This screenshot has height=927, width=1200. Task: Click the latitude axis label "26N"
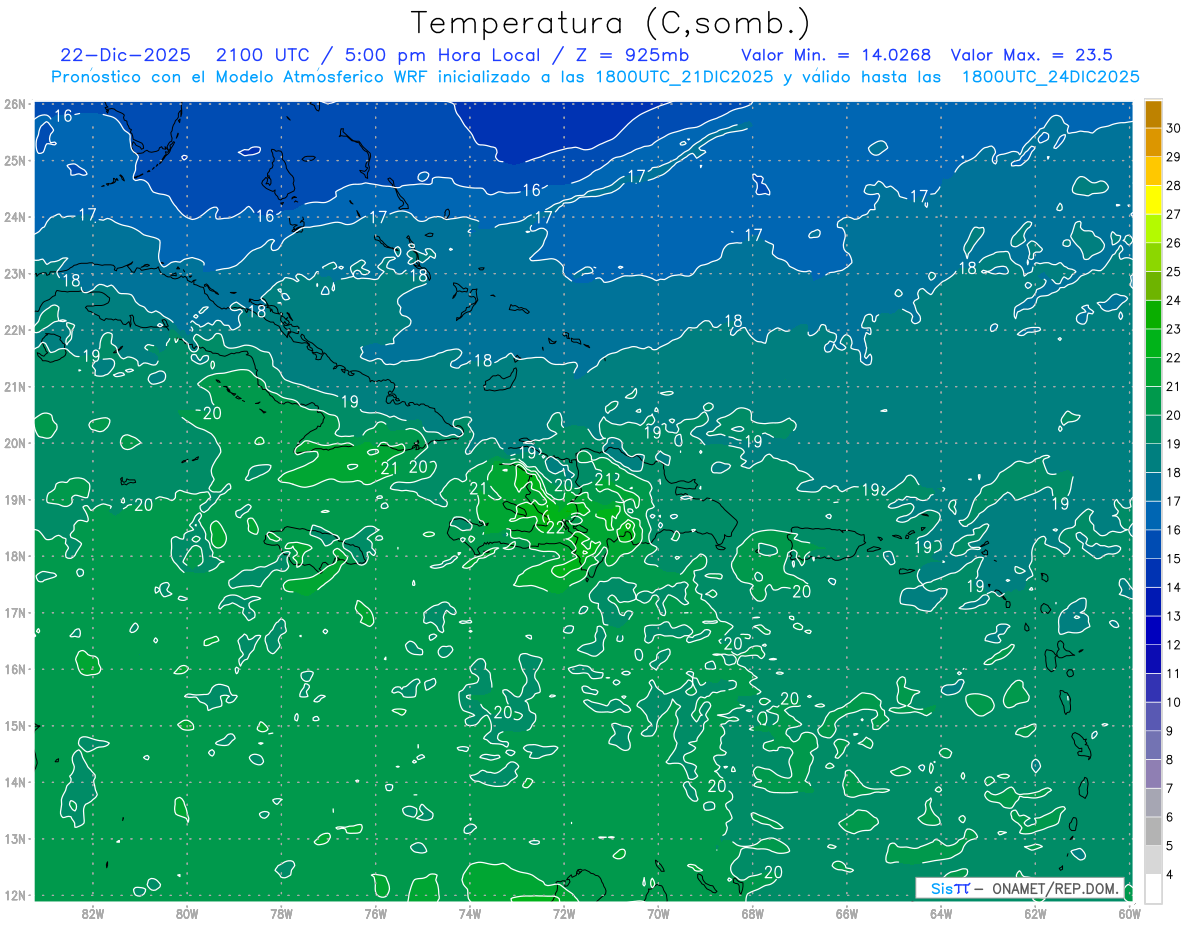15,104
